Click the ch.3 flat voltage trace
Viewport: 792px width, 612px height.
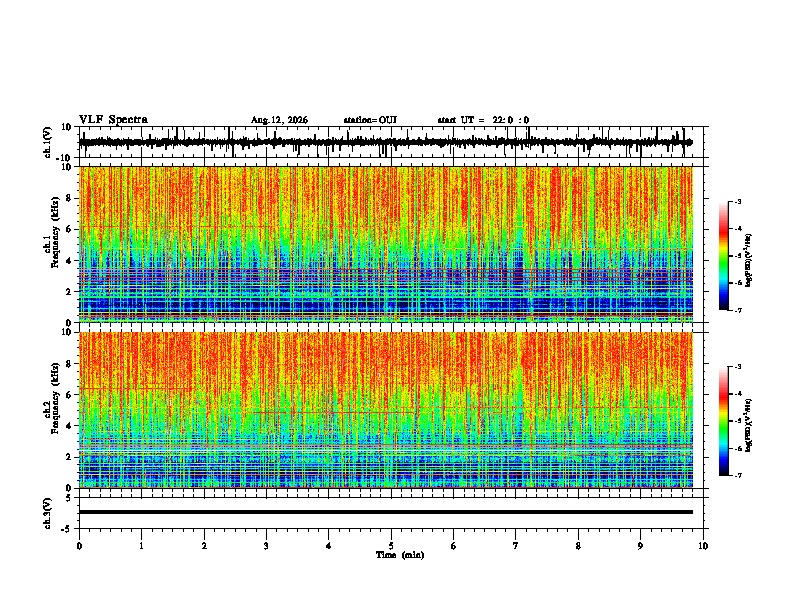385,512
